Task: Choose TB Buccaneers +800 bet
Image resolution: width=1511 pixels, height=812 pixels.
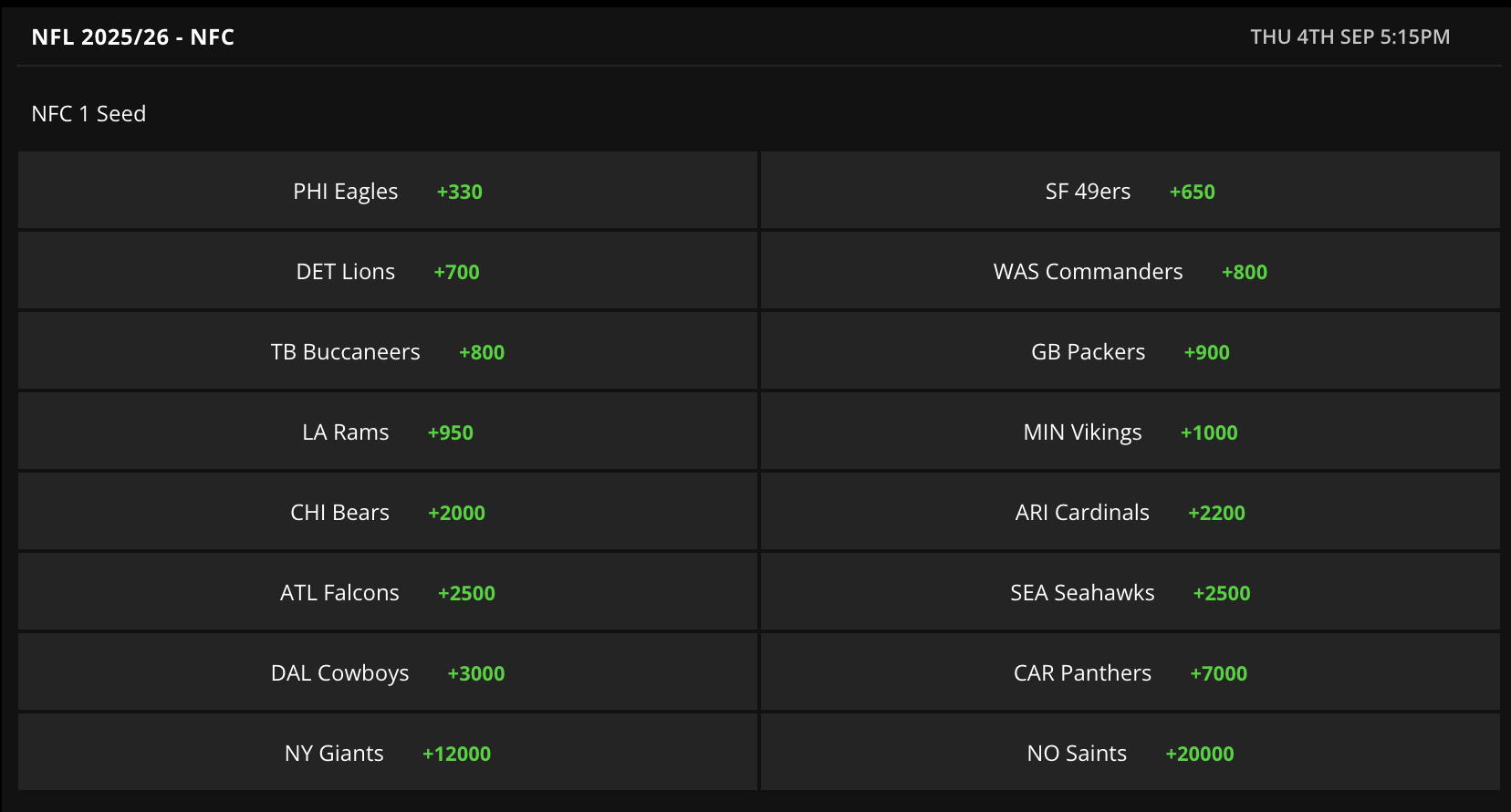Action: click(x=388, y=351)
